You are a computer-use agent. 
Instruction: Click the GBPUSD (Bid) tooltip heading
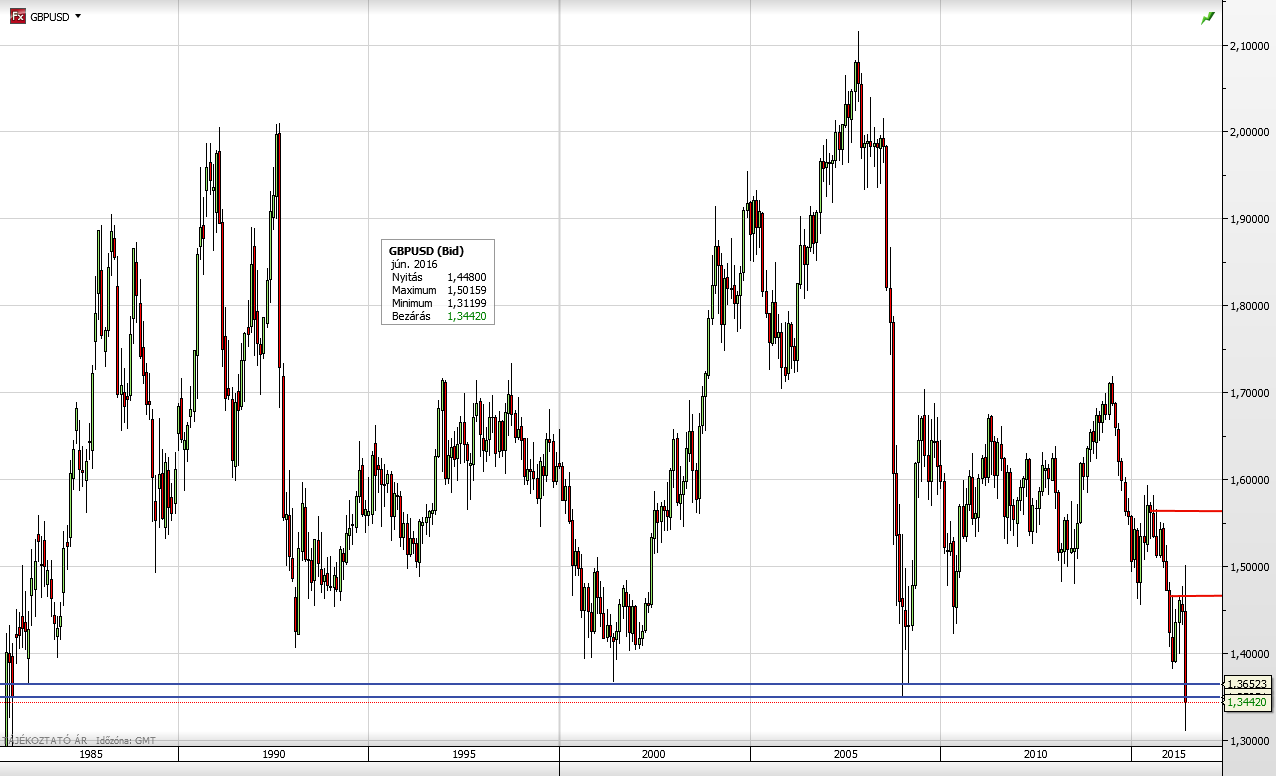(x=426, y=250)
